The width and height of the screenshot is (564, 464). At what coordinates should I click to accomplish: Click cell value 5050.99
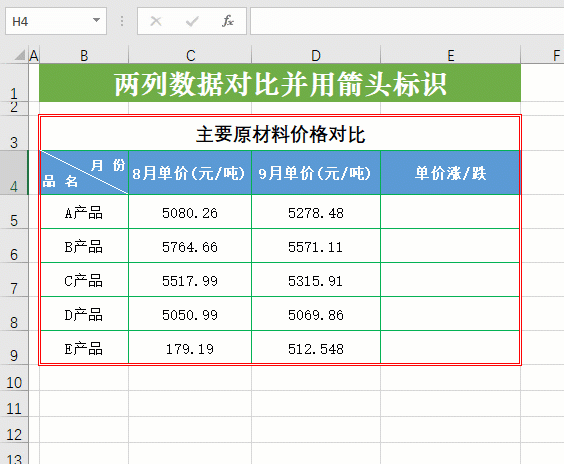(190, 314)
